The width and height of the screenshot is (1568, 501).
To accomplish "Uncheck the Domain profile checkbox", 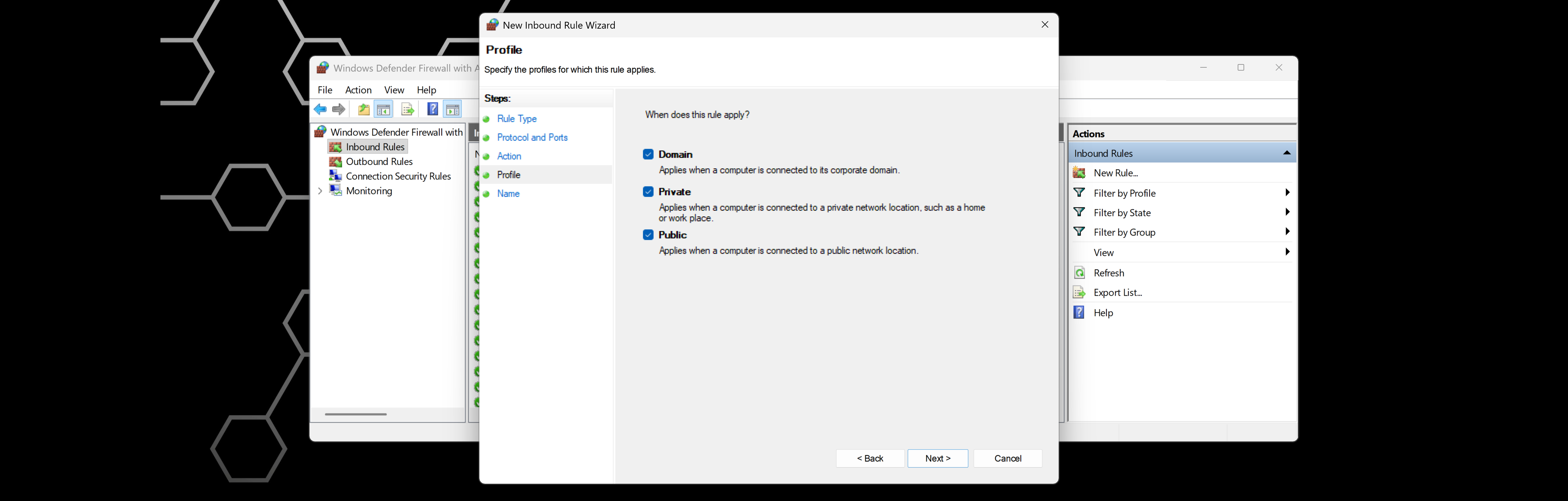I will (x=648, y=155).
